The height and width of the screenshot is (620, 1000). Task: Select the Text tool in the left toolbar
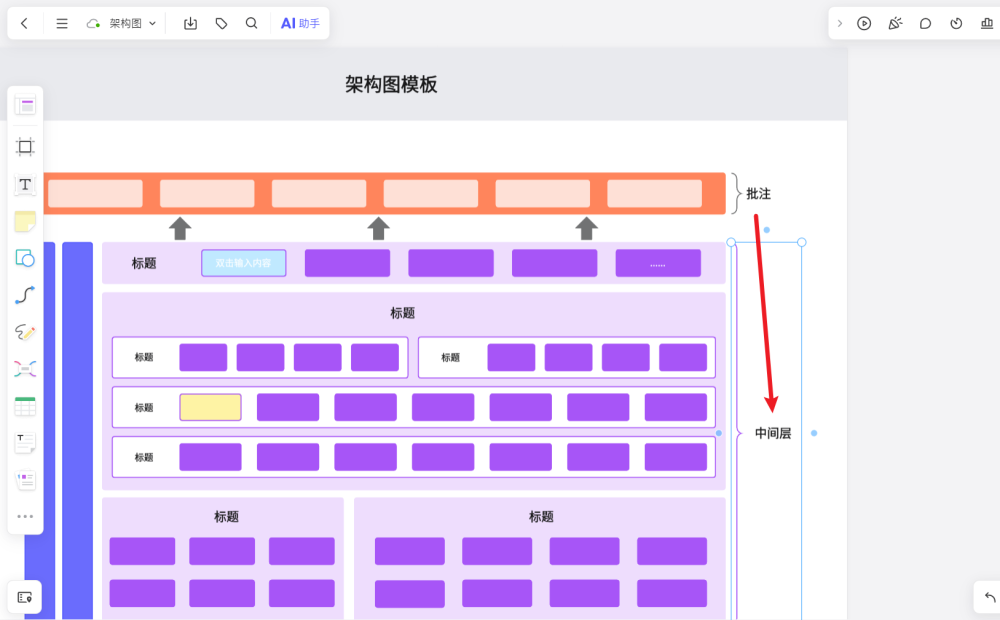click(x=24, y=184)
